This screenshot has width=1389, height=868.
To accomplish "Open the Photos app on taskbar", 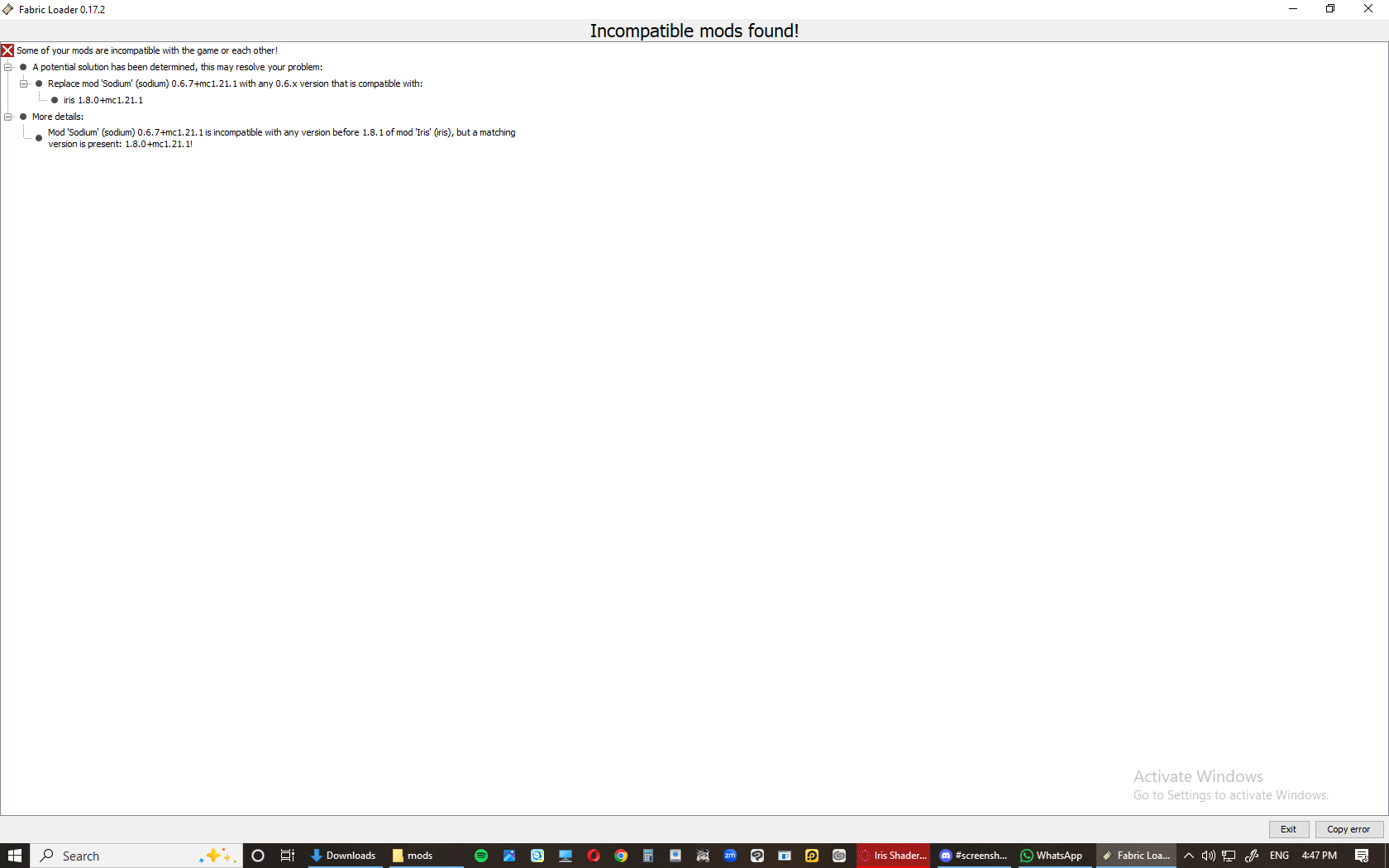I will pyautogui.click(x=509, y=856).
